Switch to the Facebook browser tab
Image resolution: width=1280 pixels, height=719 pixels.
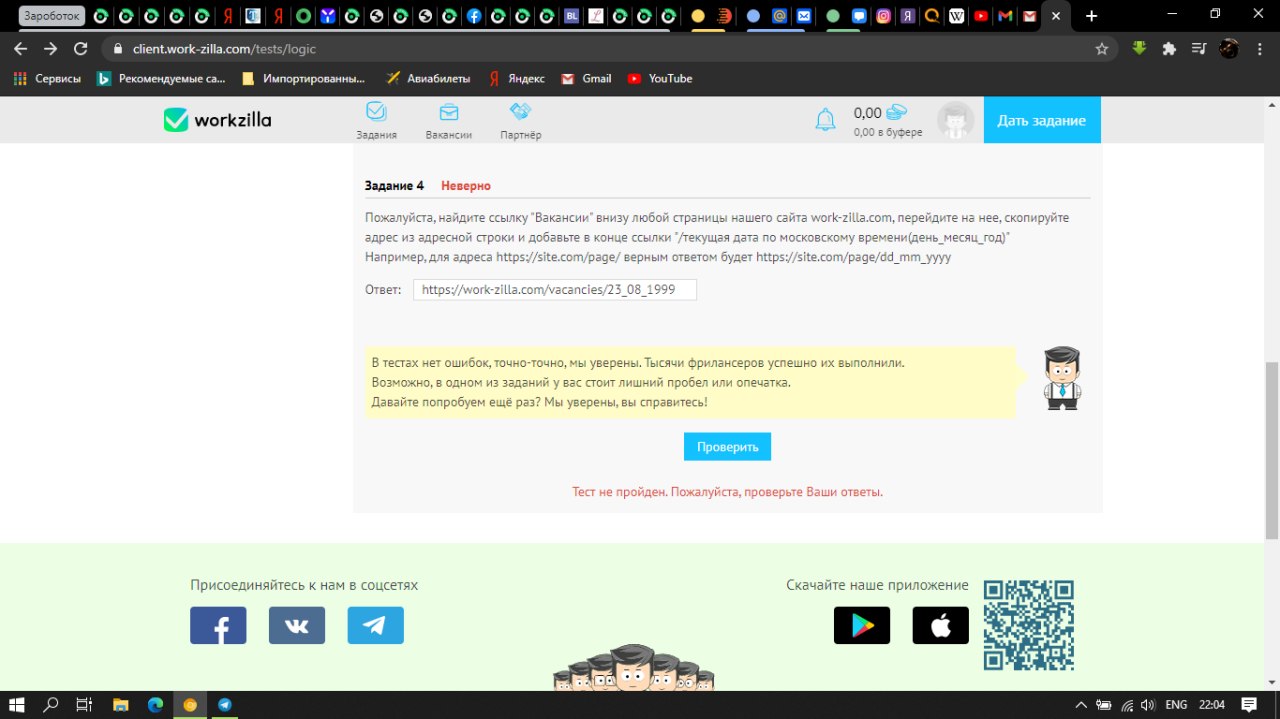point(472,16)
